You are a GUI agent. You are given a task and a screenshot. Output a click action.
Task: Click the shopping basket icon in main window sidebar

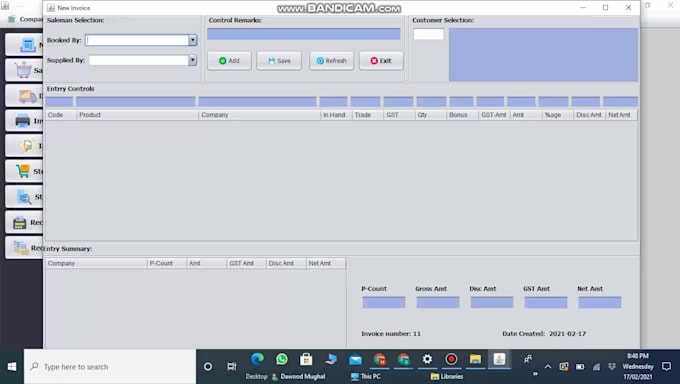coord(23,70)
